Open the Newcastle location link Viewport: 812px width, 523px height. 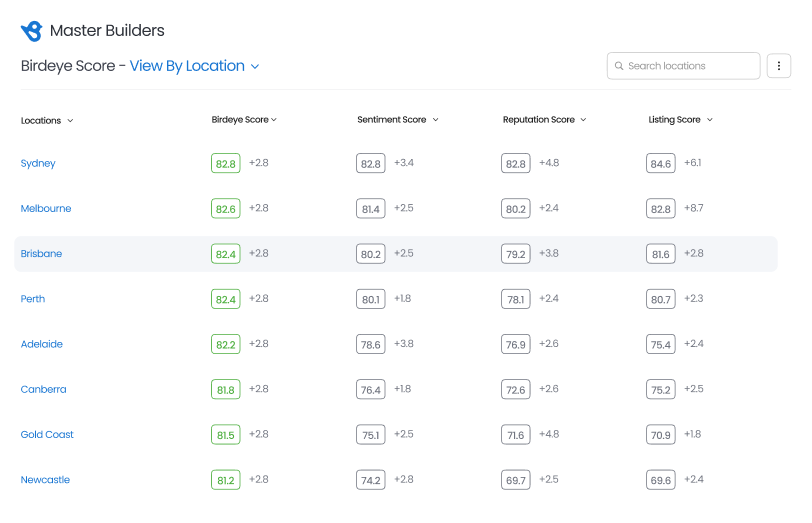point(45,480)
